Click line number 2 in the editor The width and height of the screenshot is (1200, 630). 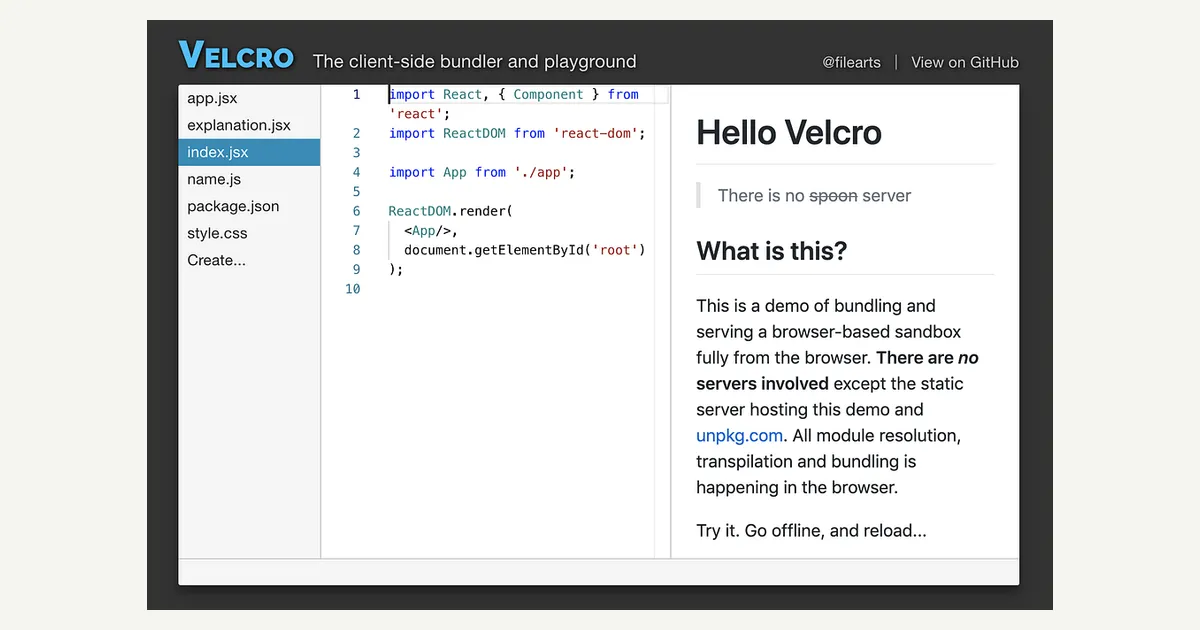(x=356, y=133)
